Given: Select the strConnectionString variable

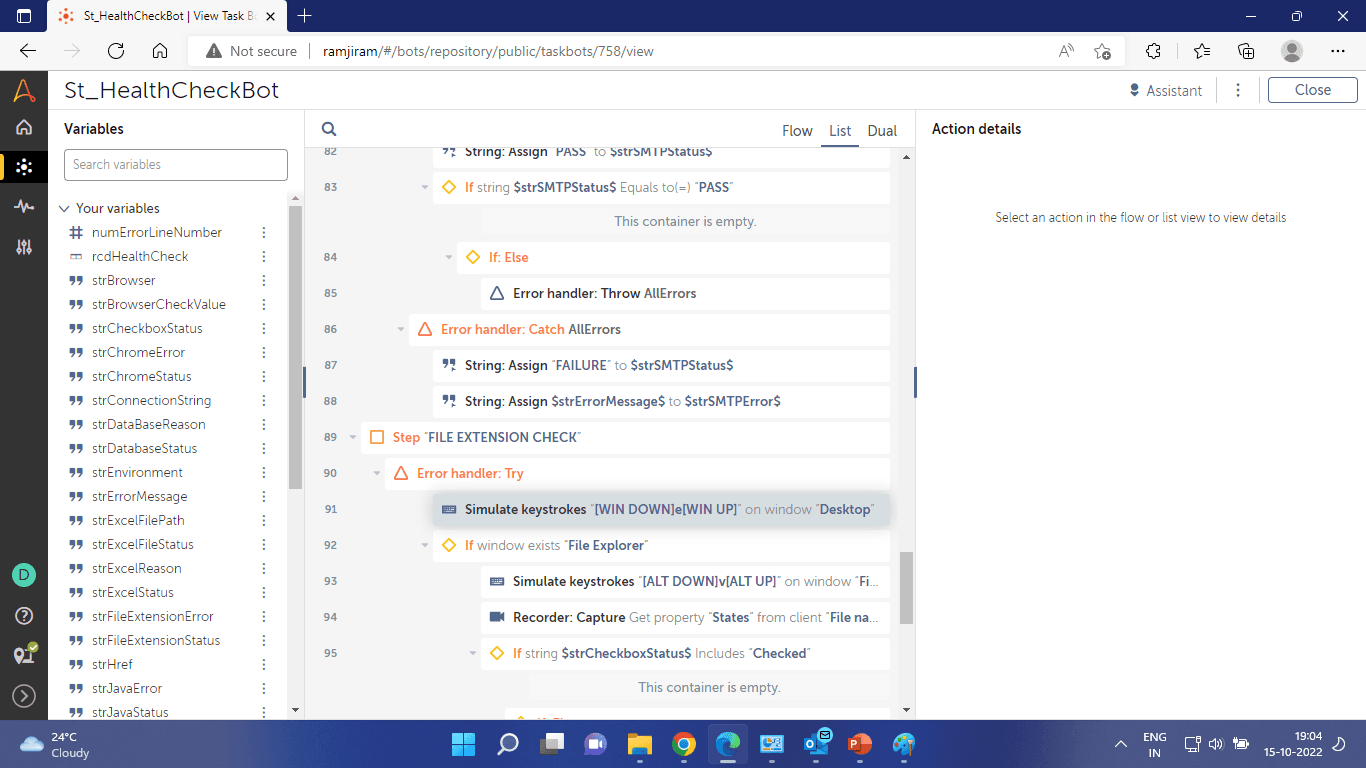Looking at the screenshot, I should click(151, 400).
